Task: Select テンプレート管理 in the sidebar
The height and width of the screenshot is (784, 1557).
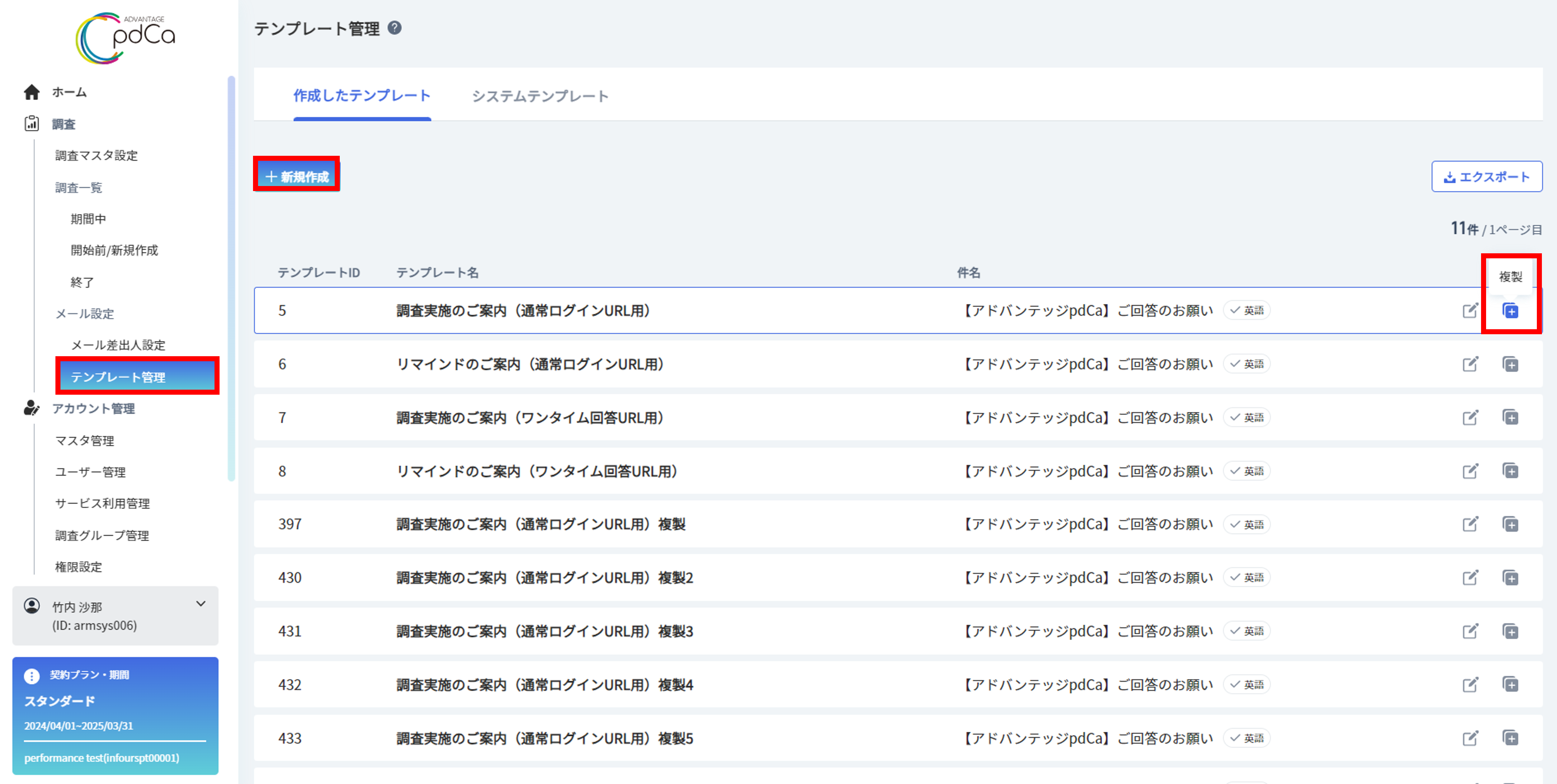Action: pos(137,377)
